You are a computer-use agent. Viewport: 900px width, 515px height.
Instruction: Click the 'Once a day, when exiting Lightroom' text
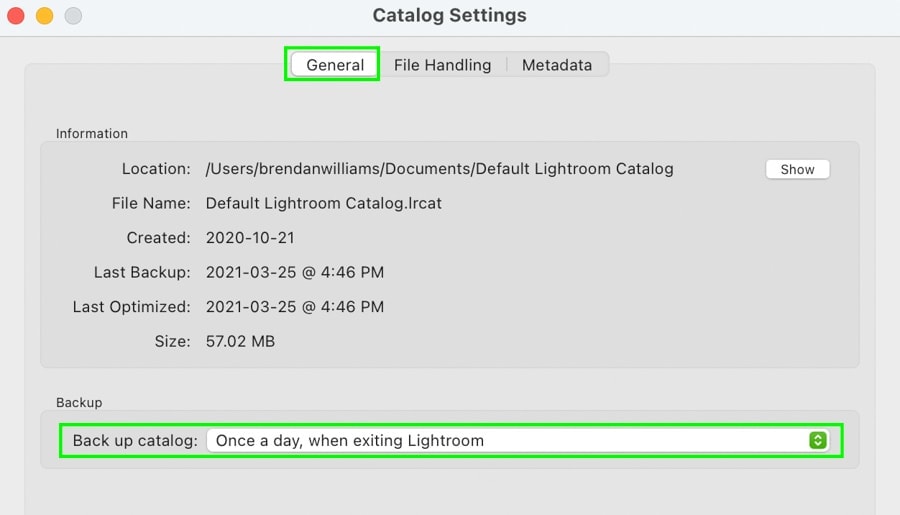pos(350,440)
